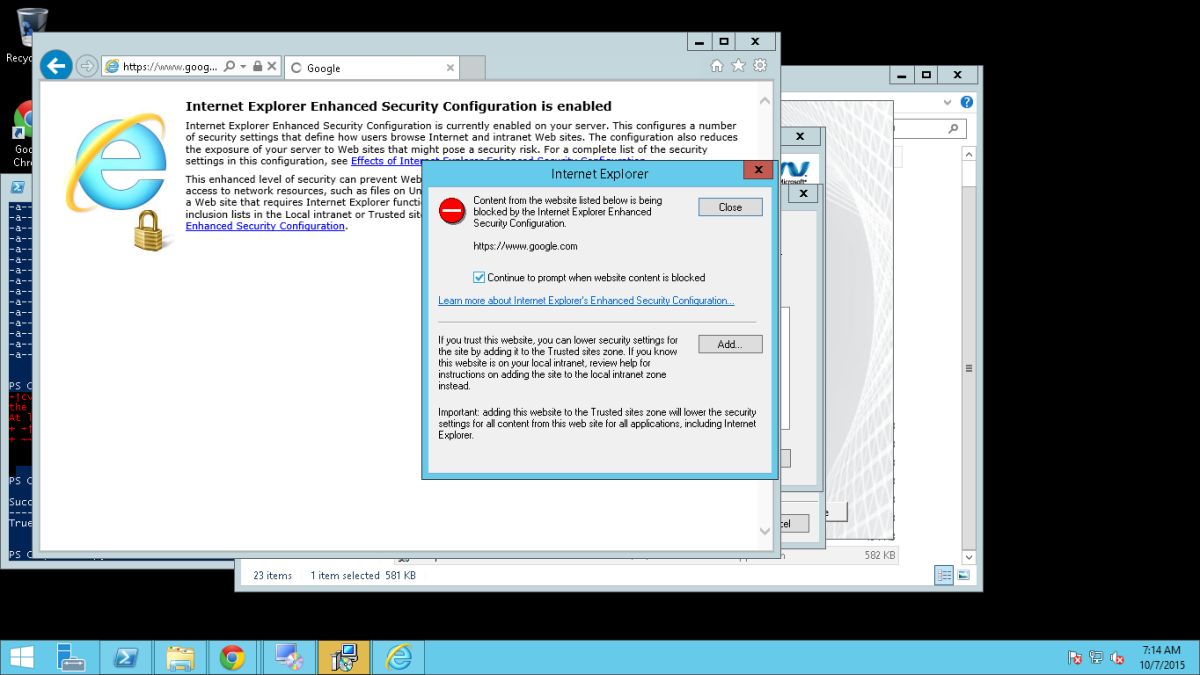Switch to PowerShell on the taskbar

coord(126,657)
